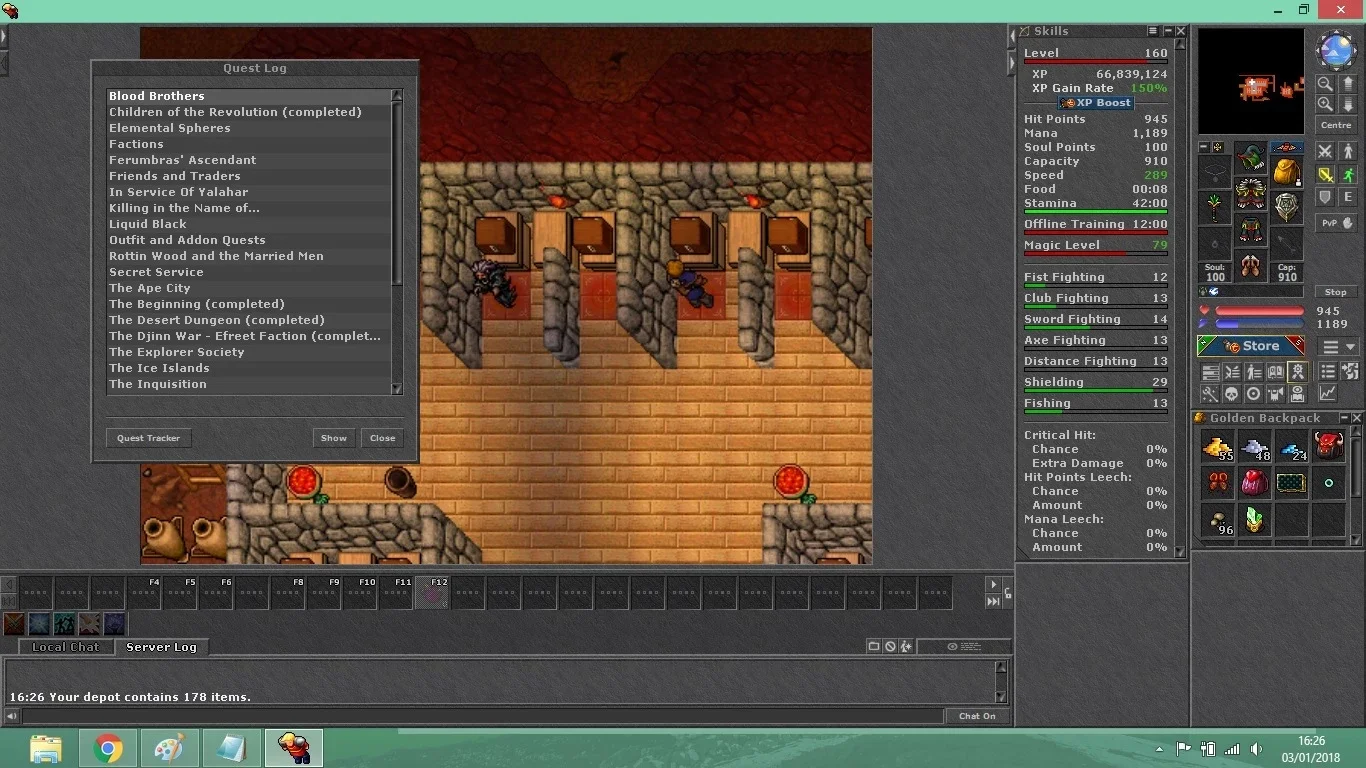1366x768 pixels.
Task: Close the Quest Log dialog
Action: 383,438
